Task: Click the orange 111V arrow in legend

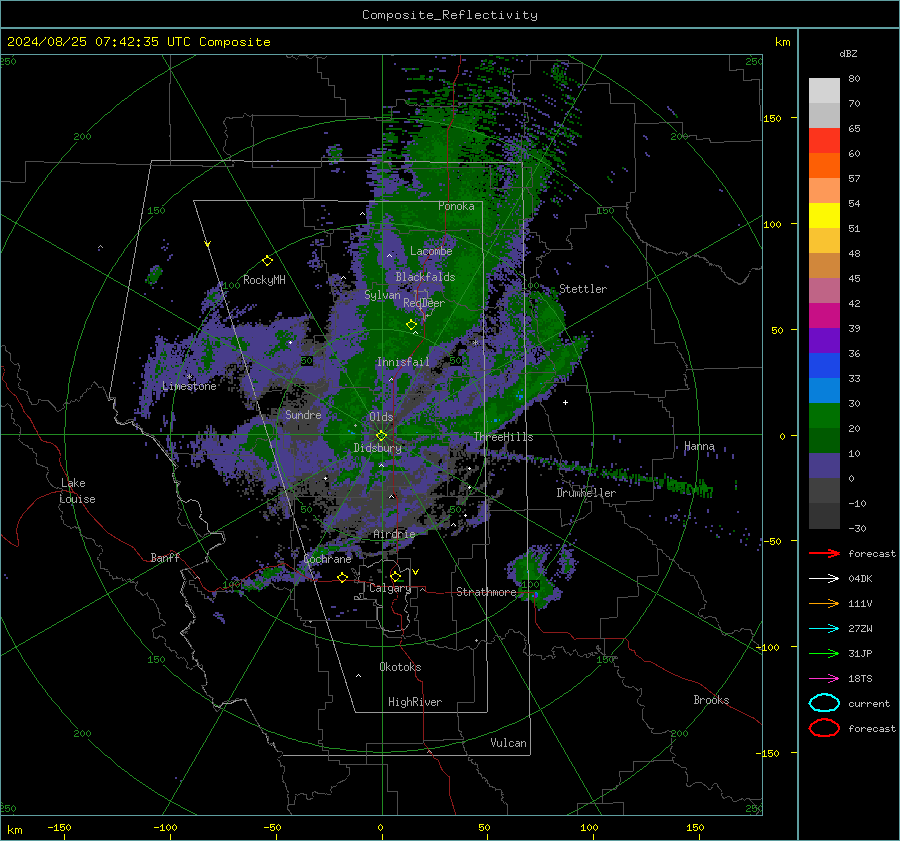Action: (824, 603)
